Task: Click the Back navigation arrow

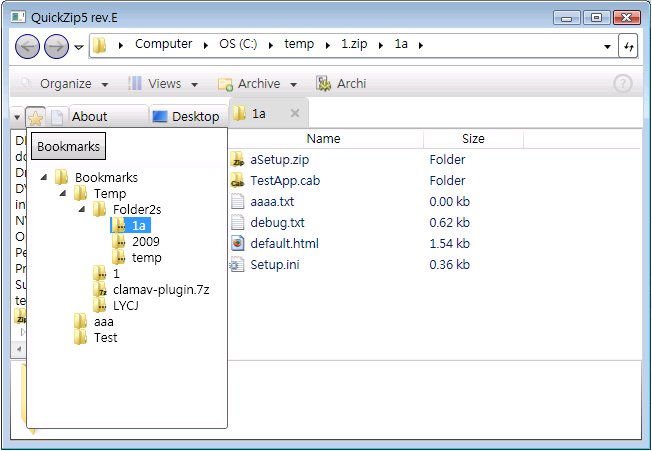Action: tap(29, 46)
